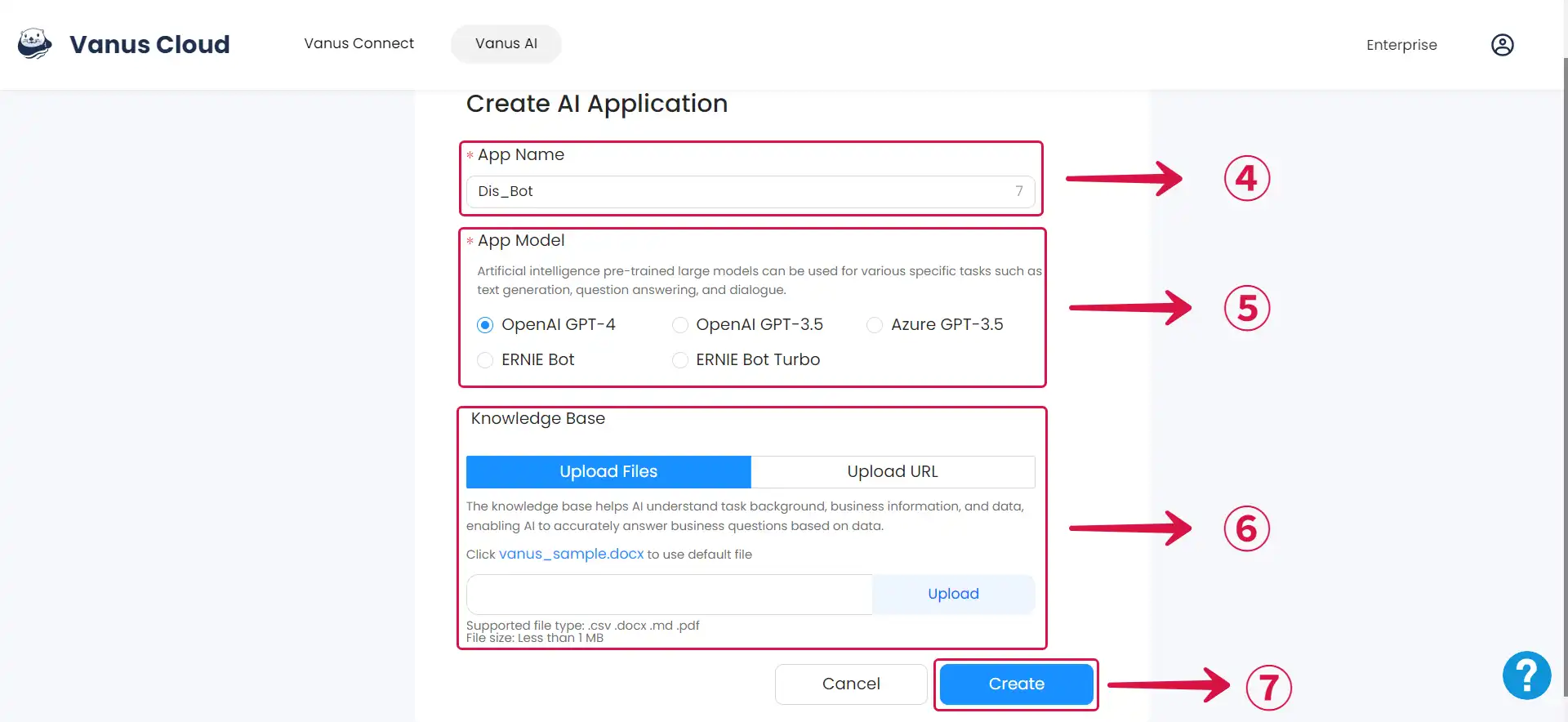The image size is (1568, 722).
Task: Click the App Model label
Action: (521, 241)
